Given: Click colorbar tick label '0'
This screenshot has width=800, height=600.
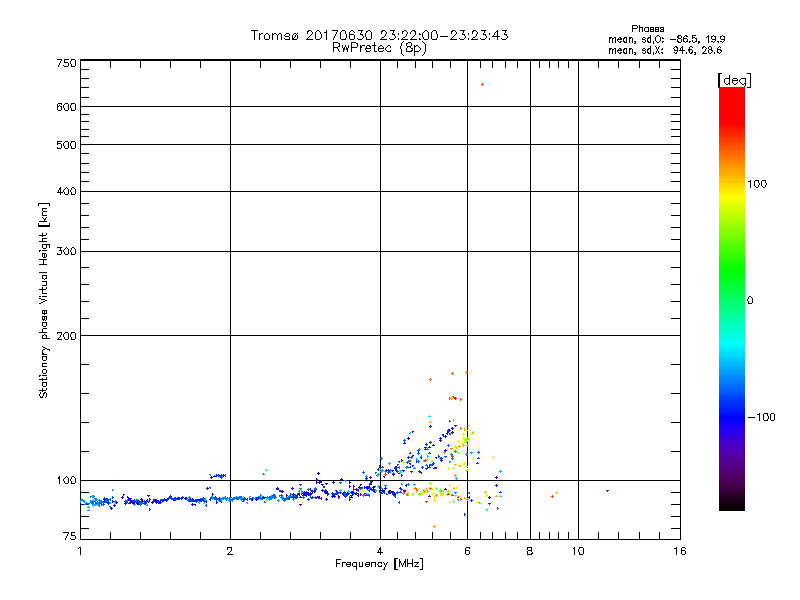Looking at the screenshot, I should point(750,301).
